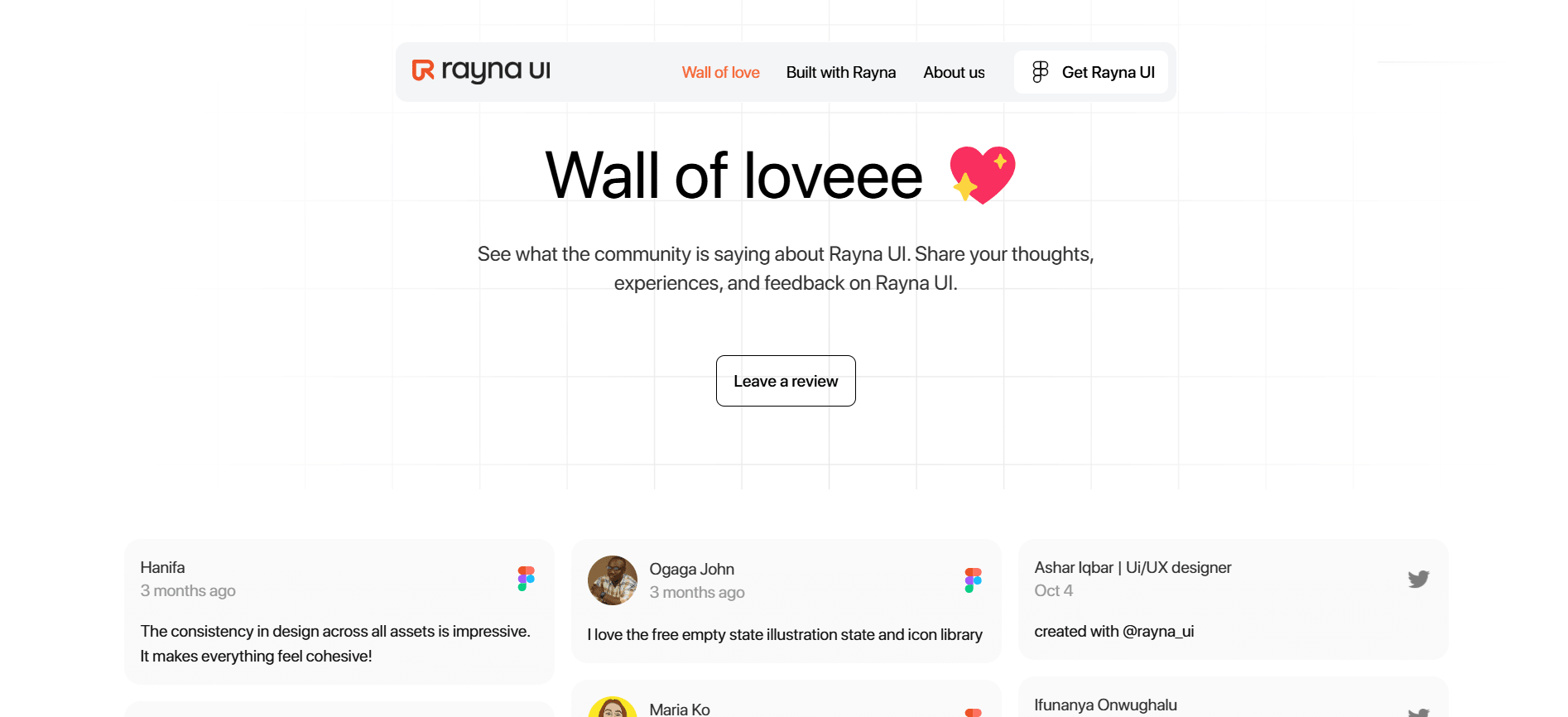Click Twitter bird icon on Ashar Iqbar's card
The image size is (1568, 717).
coord(1419,579)
